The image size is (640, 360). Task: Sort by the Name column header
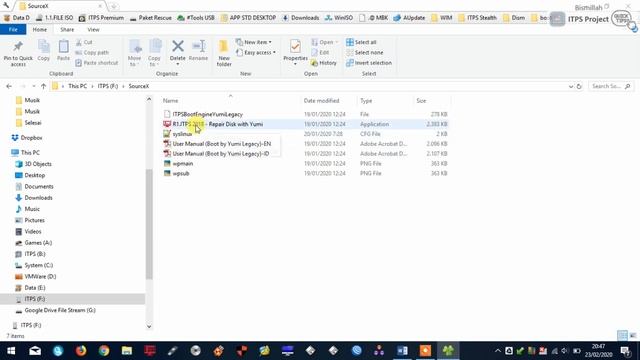pos(171,101)
